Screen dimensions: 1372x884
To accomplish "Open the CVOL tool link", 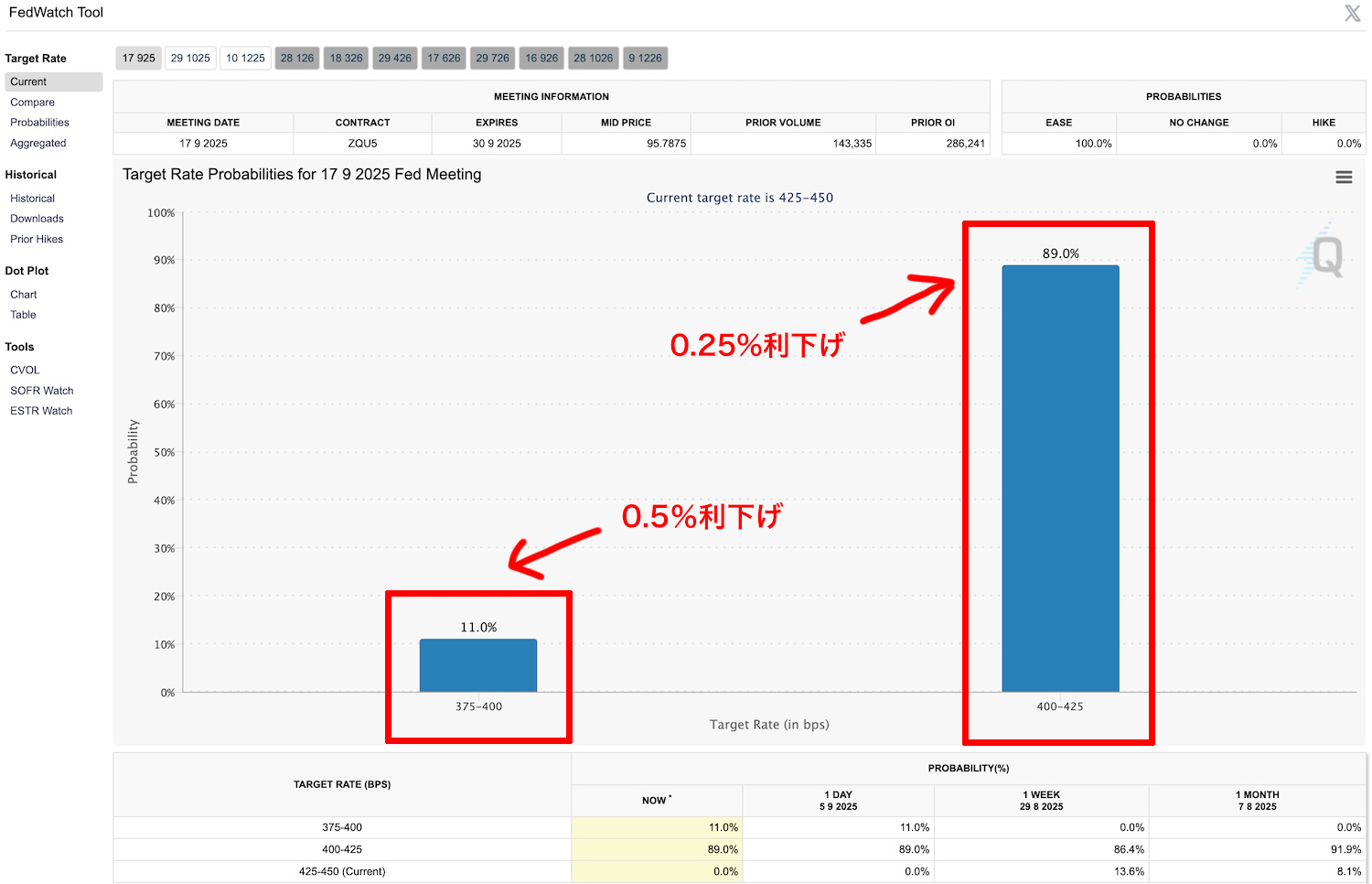I will [25, 371].
